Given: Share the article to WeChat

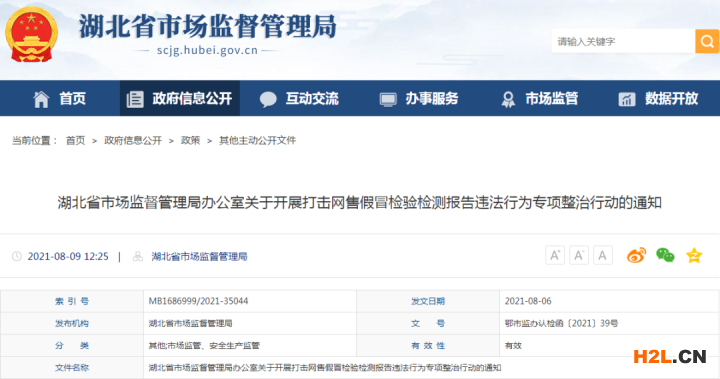Looking at the screenshot, I should pos(665,255).
